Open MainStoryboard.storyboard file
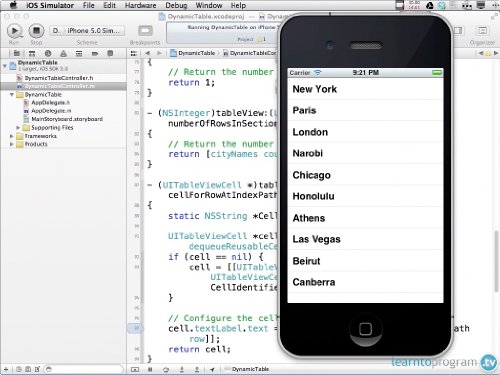Viewport: 500px width, 375px height. pos(67,119)
